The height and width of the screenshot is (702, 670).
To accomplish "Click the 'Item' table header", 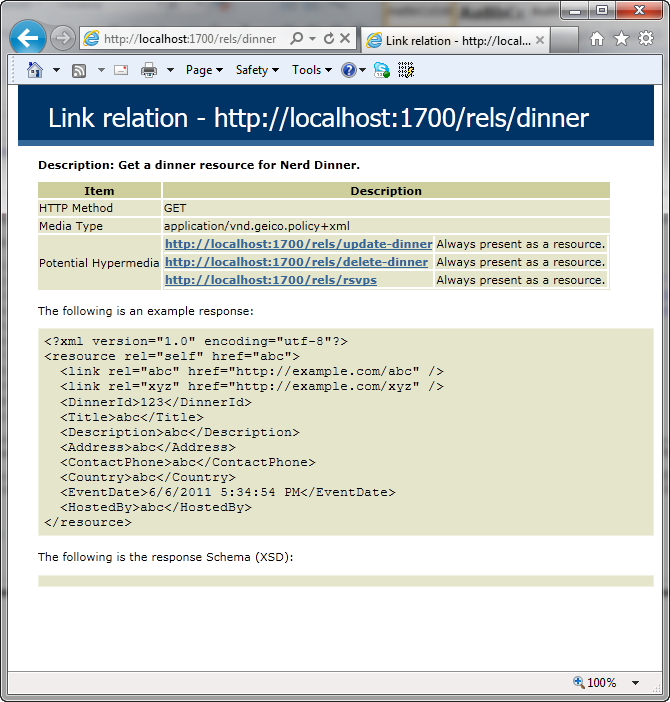I will [x=99, y=191].
